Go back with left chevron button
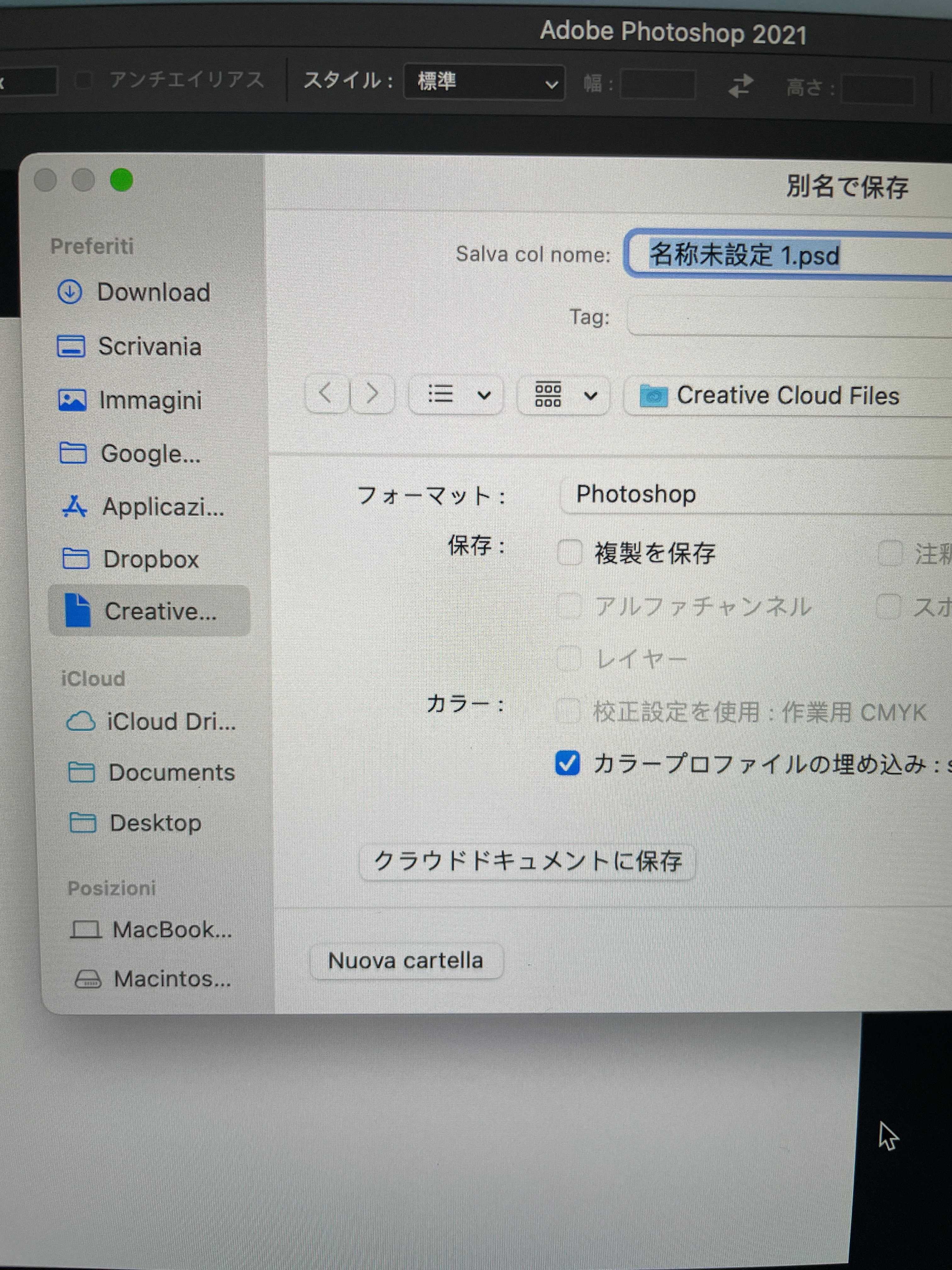 pyautogui.click(x=326, y=394)
